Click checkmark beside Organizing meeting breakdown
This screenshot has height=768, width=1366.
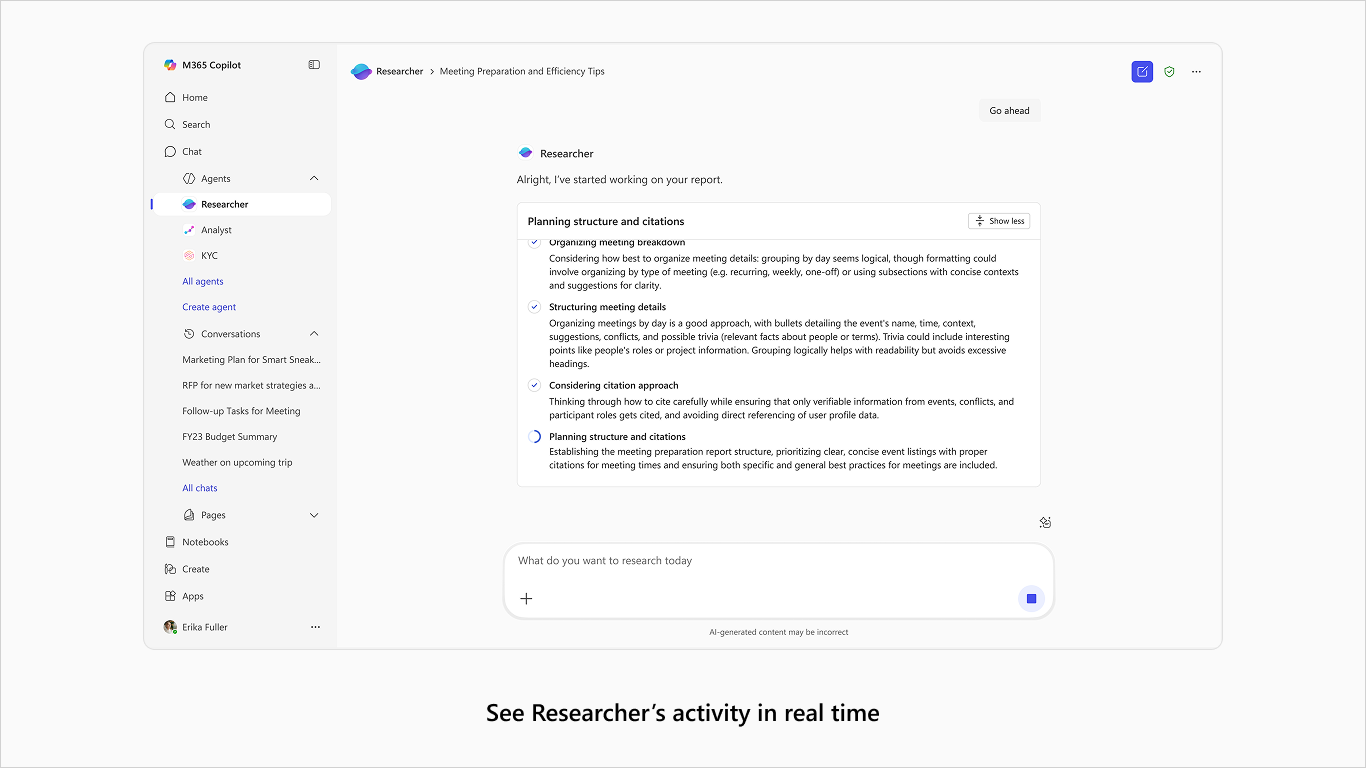pos(535,243)
